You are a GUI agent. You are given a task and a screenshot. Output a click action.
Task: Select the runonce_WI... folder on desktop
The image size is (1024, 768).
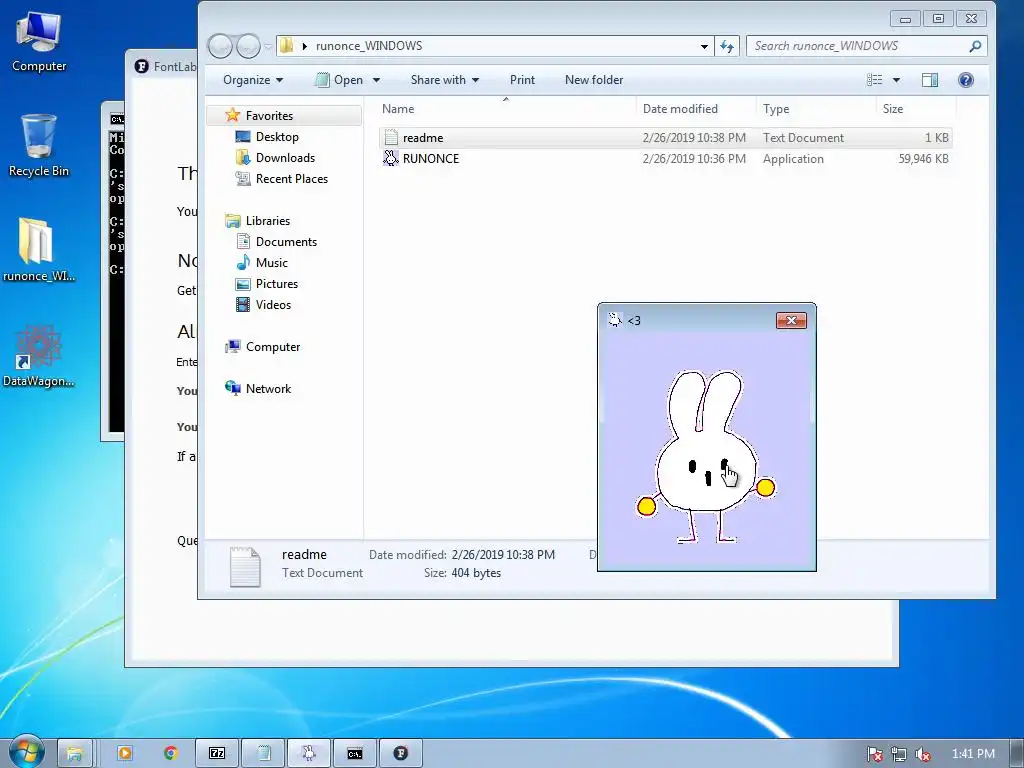(x=39, y=249)
